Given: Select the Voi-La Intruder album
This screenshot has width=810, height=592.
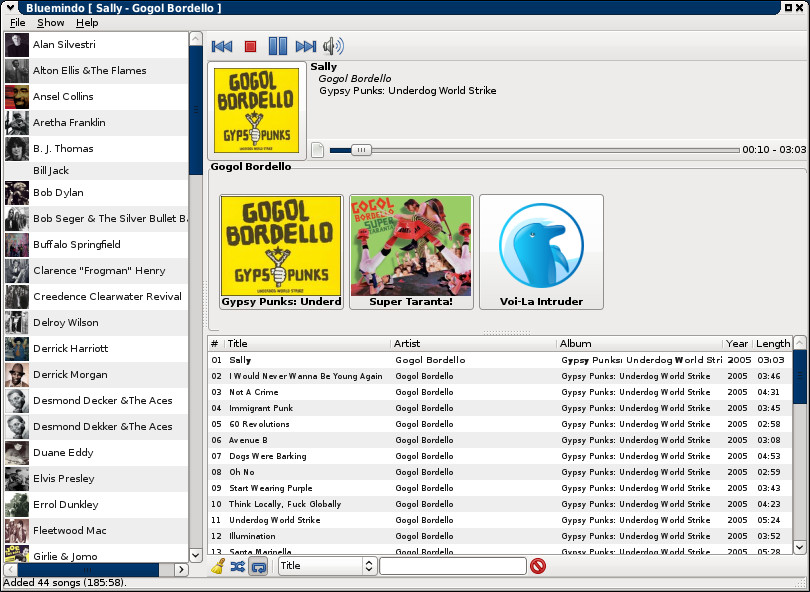Looking at the screenshot, I should point(541,251).
